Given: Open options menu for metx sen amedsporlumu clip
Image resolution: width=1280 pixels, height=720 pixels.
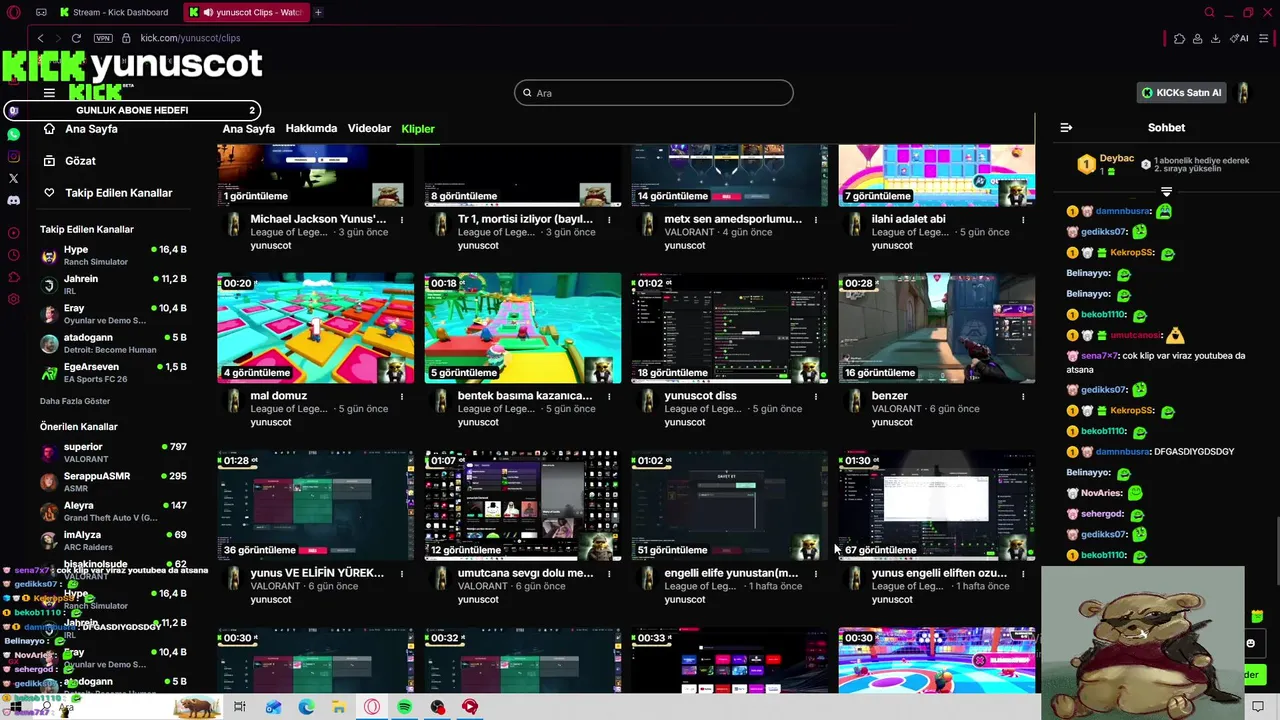Looking at the screenshot, I should (x=816, y=219).
